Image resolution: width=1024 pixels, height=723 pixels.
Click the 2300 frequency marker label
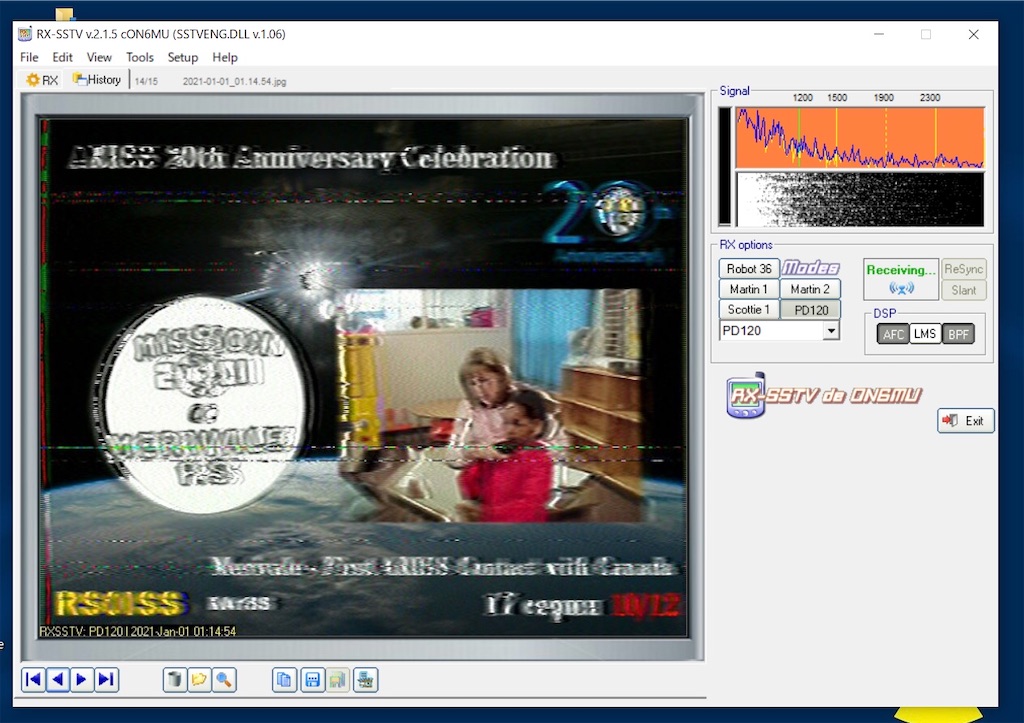point(930,97)
